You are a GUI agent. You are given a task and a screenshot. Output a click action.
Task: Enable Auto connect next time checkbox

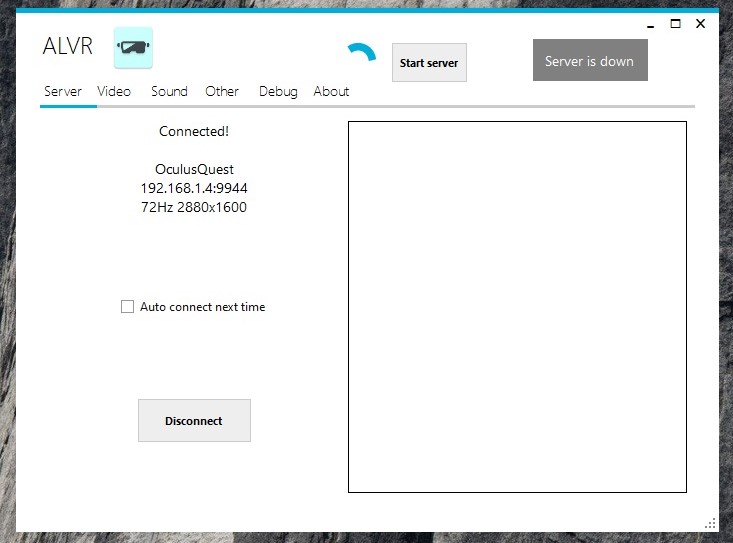point(127,307)
